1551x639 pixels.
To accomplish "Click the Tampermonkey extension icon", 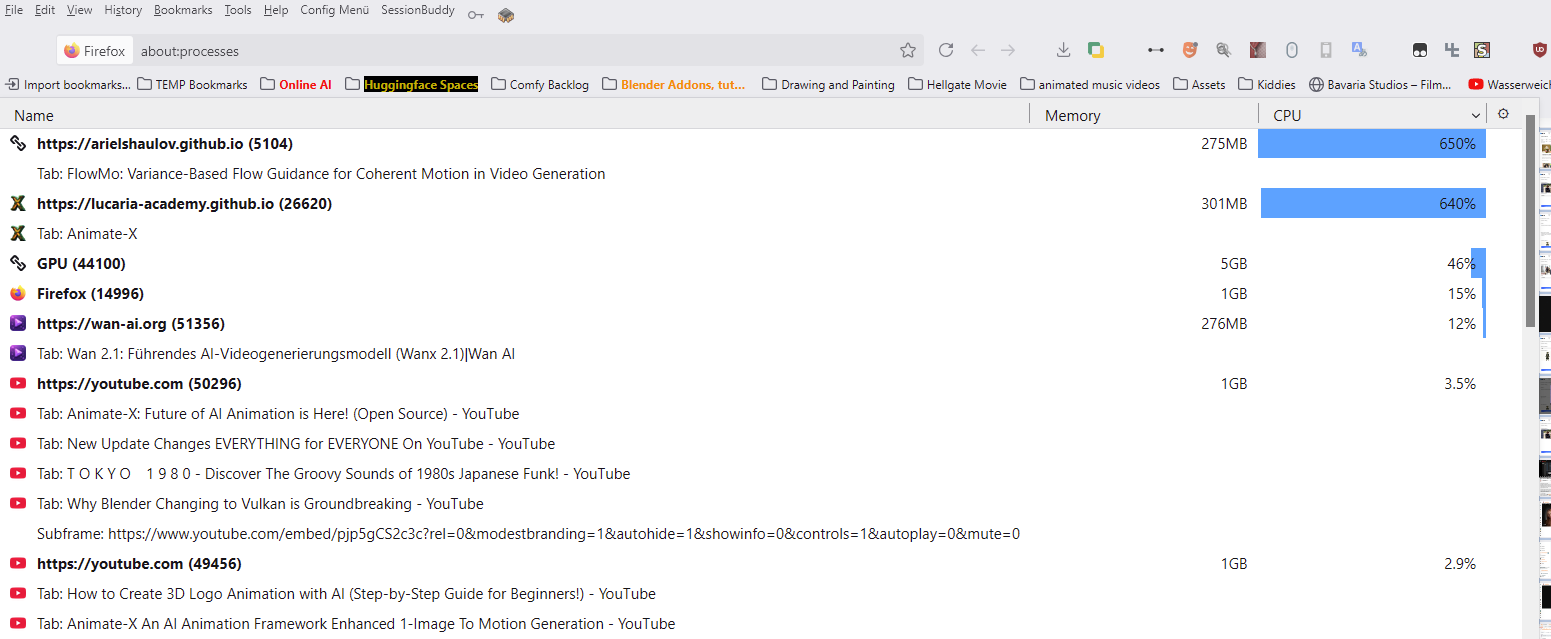I will tap(1420, 50).
